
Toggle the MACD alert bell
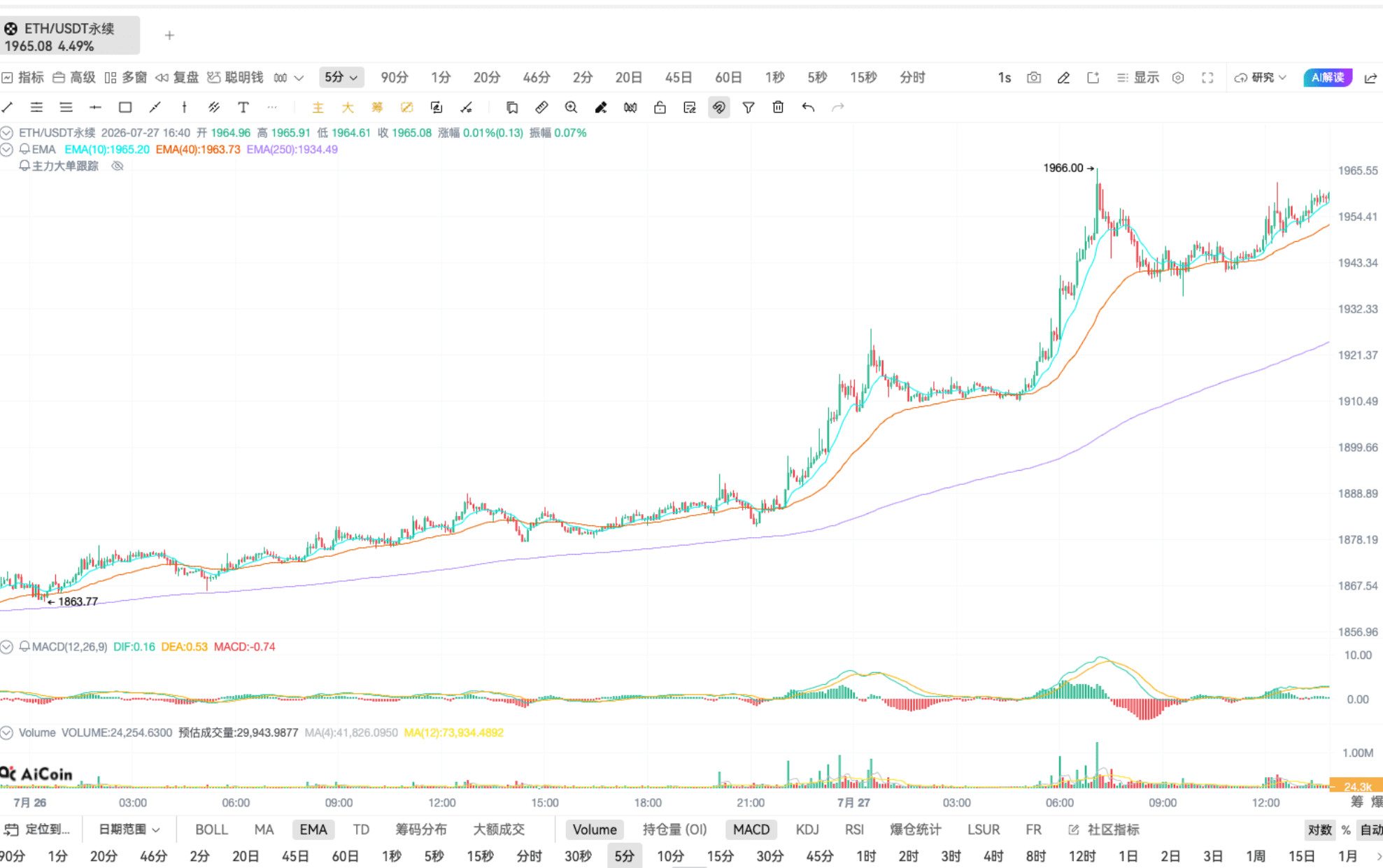point(24,646)
